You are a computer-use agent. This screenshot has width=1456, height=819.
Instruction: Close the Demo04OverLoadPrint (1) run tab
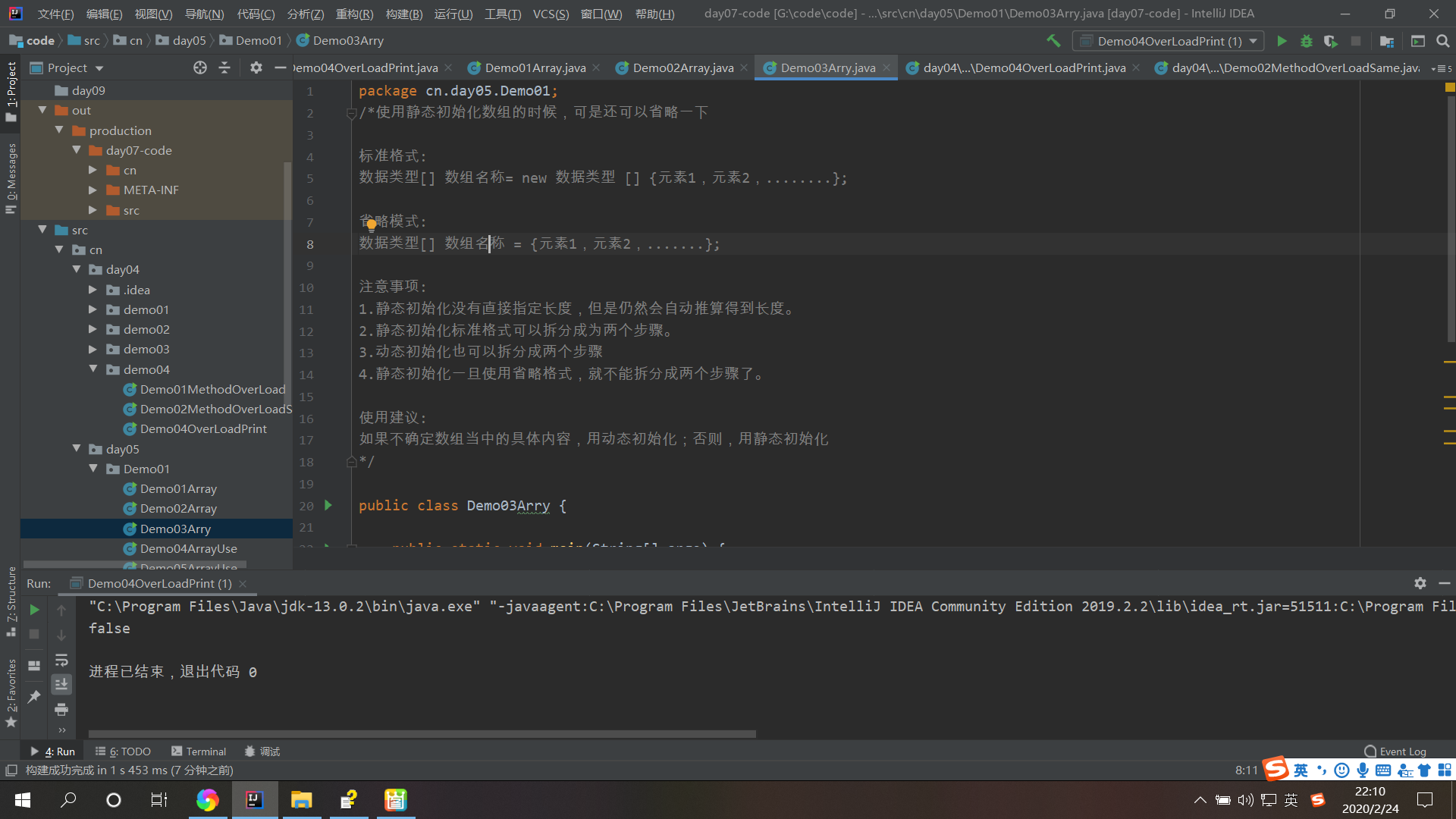243,583
